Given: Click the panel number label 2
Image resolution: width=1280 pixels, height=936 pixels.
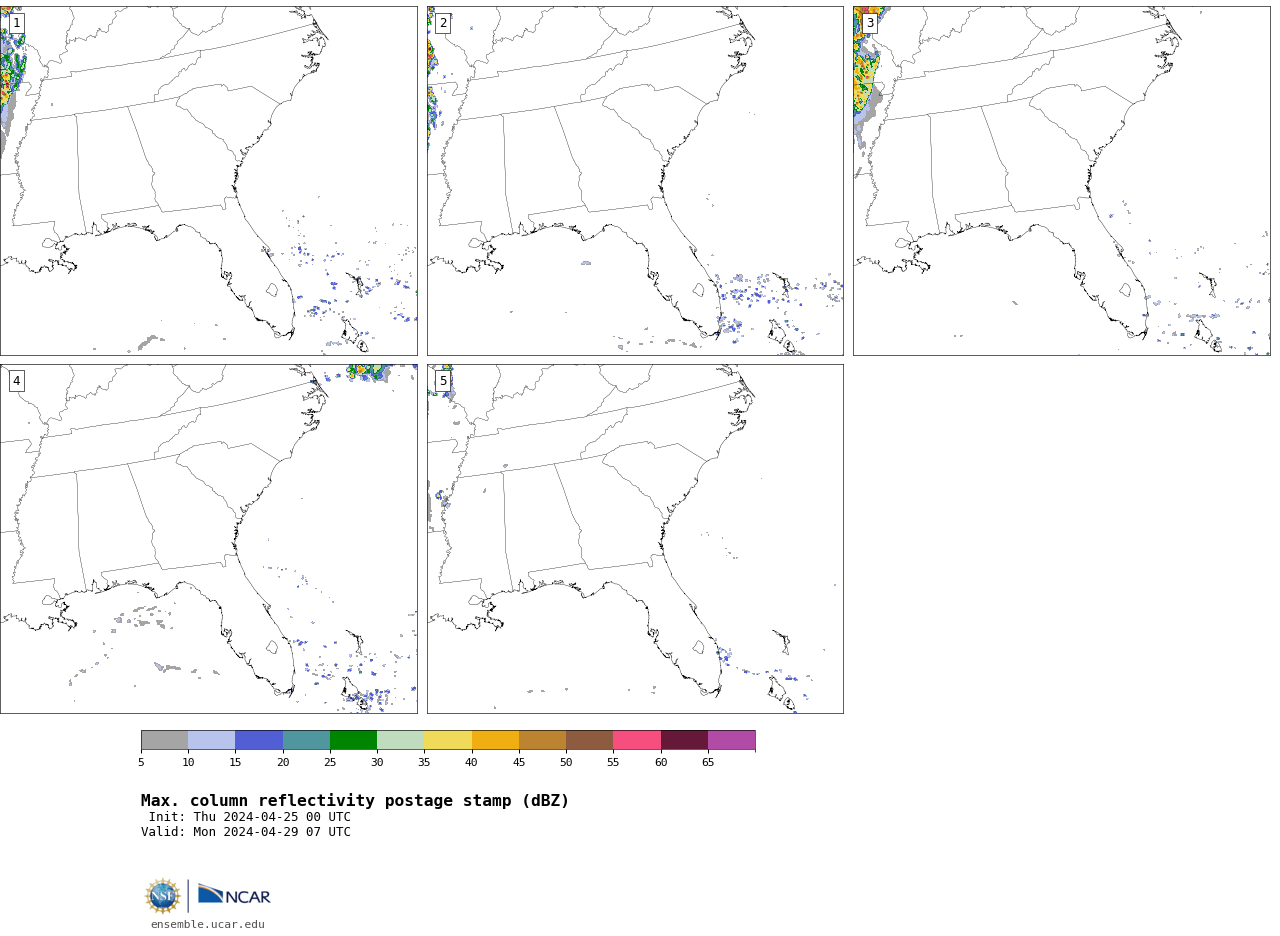Looking at the screenshot, I should (x=443, y=23).
